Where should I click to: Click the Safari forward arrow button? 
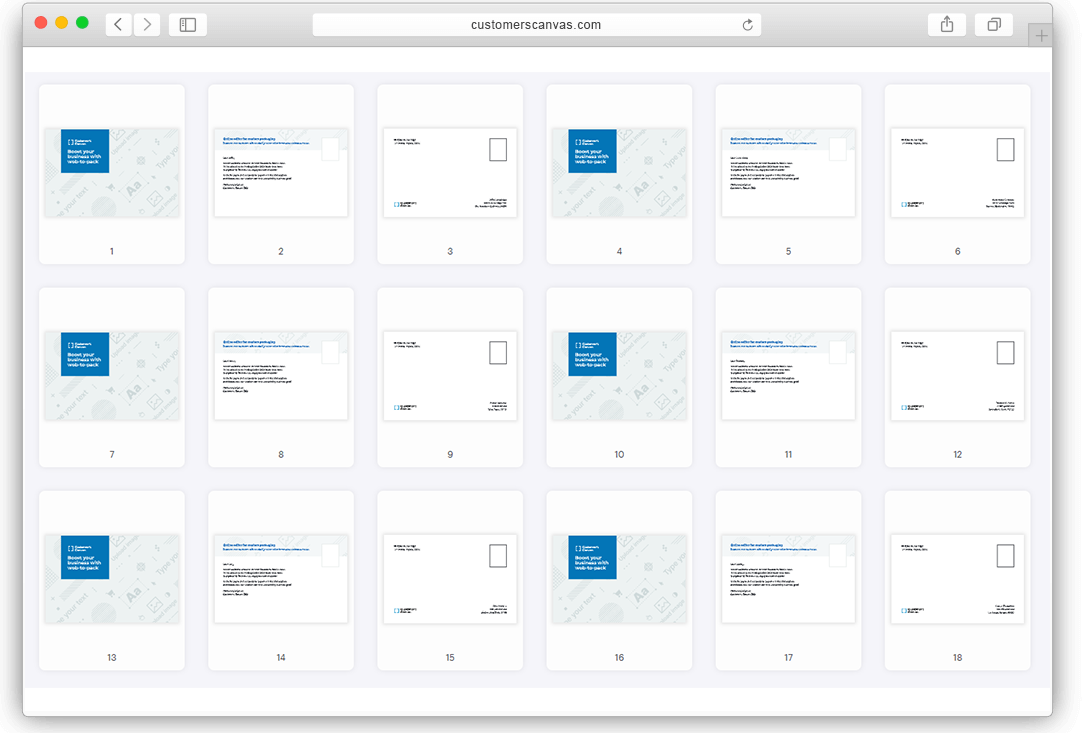[x=147, y=25]
